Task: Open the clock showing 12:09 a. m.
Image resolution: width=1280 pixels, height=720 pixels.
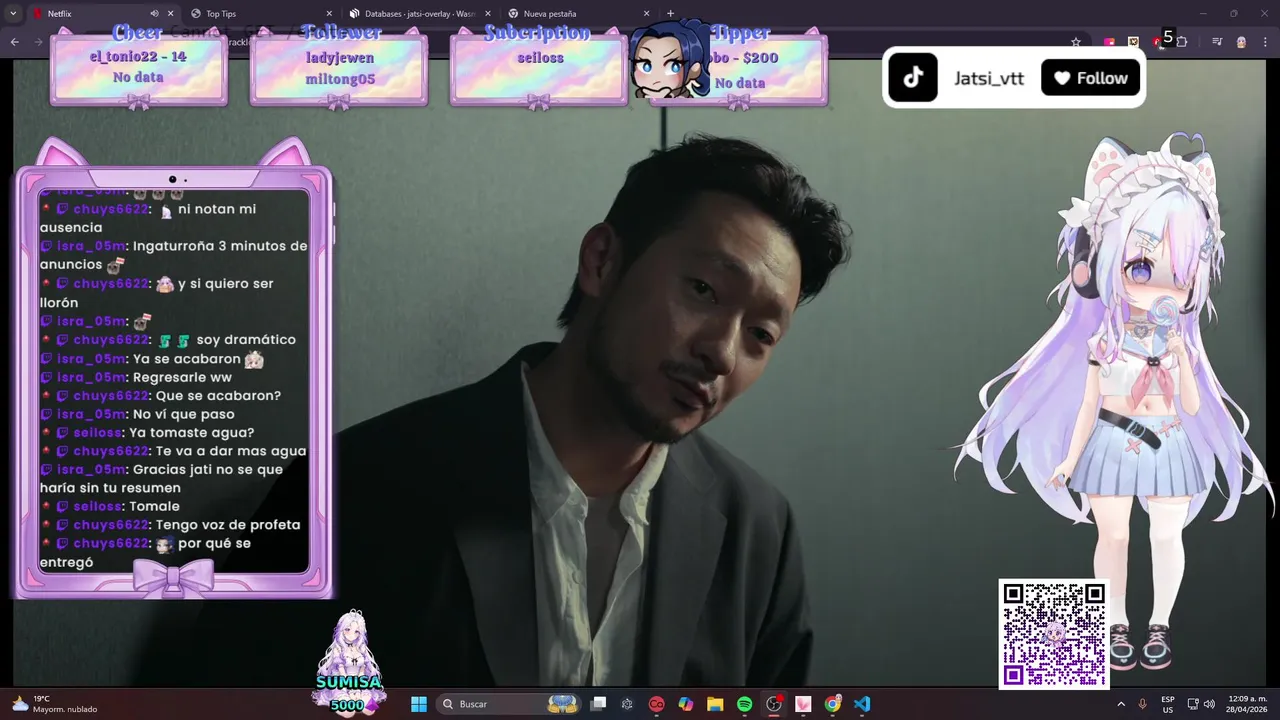Action: pyautogui.click(x=1247, y=704)
